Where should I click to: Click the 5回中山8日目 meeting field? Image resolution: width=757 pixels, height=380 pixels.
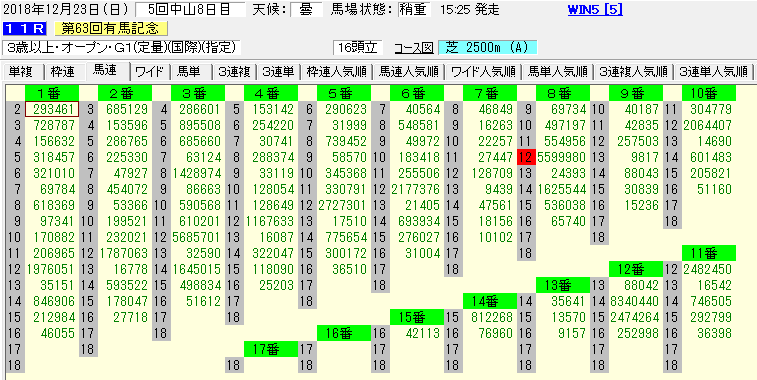click(x=191, y=9)
